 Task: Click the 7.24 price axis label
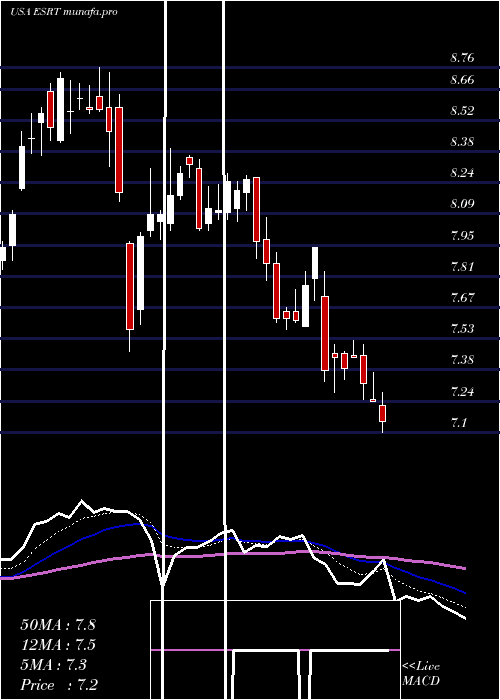462,392
